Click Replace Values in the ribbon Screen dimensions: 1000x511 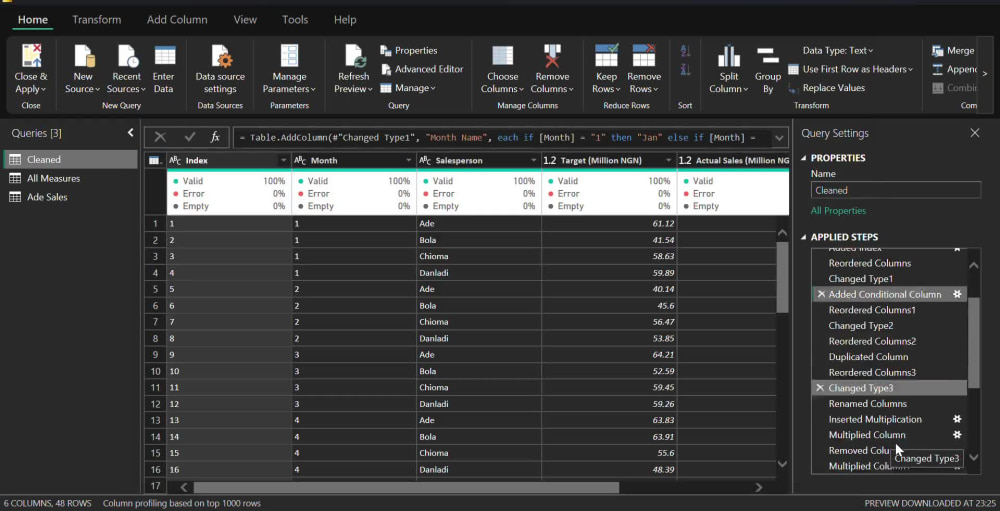tap(827, 88)
